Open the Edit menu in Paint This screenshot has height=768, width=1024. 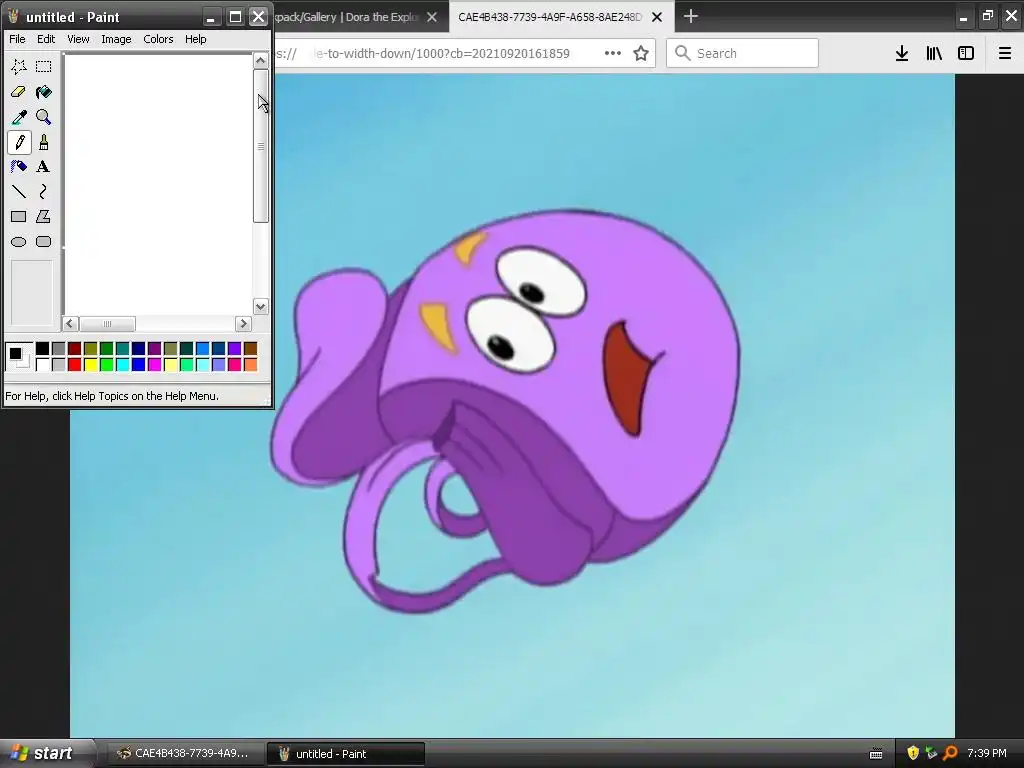click(46, 39)
